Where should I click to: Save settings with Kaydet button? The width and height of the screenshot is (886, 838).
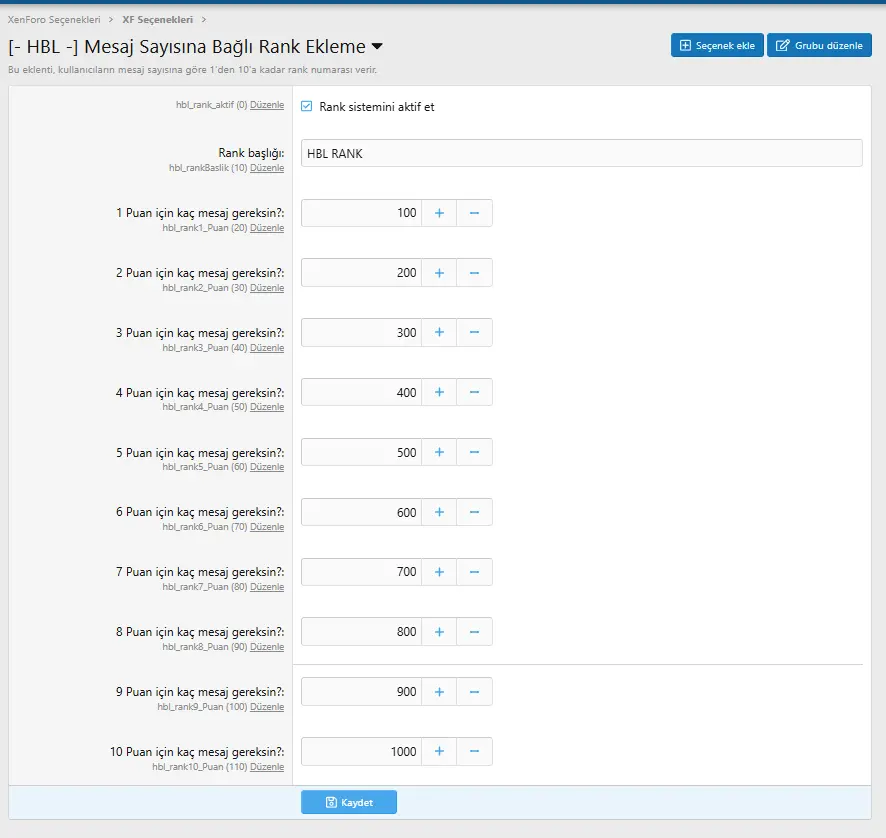click(349, 802)
